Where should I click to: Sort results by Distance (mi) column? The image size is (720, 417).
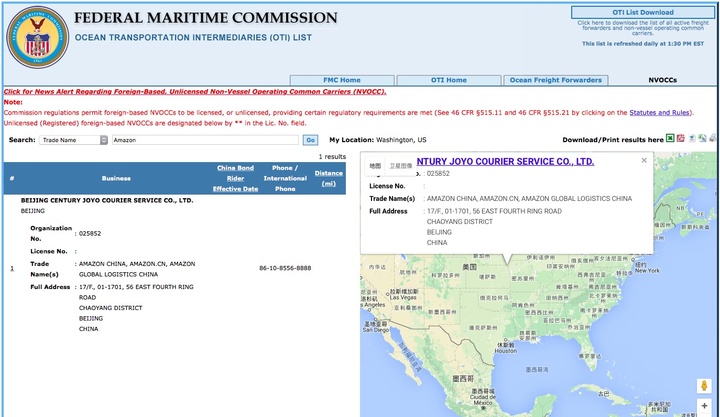pyautogui.click(x=328, y=178)
